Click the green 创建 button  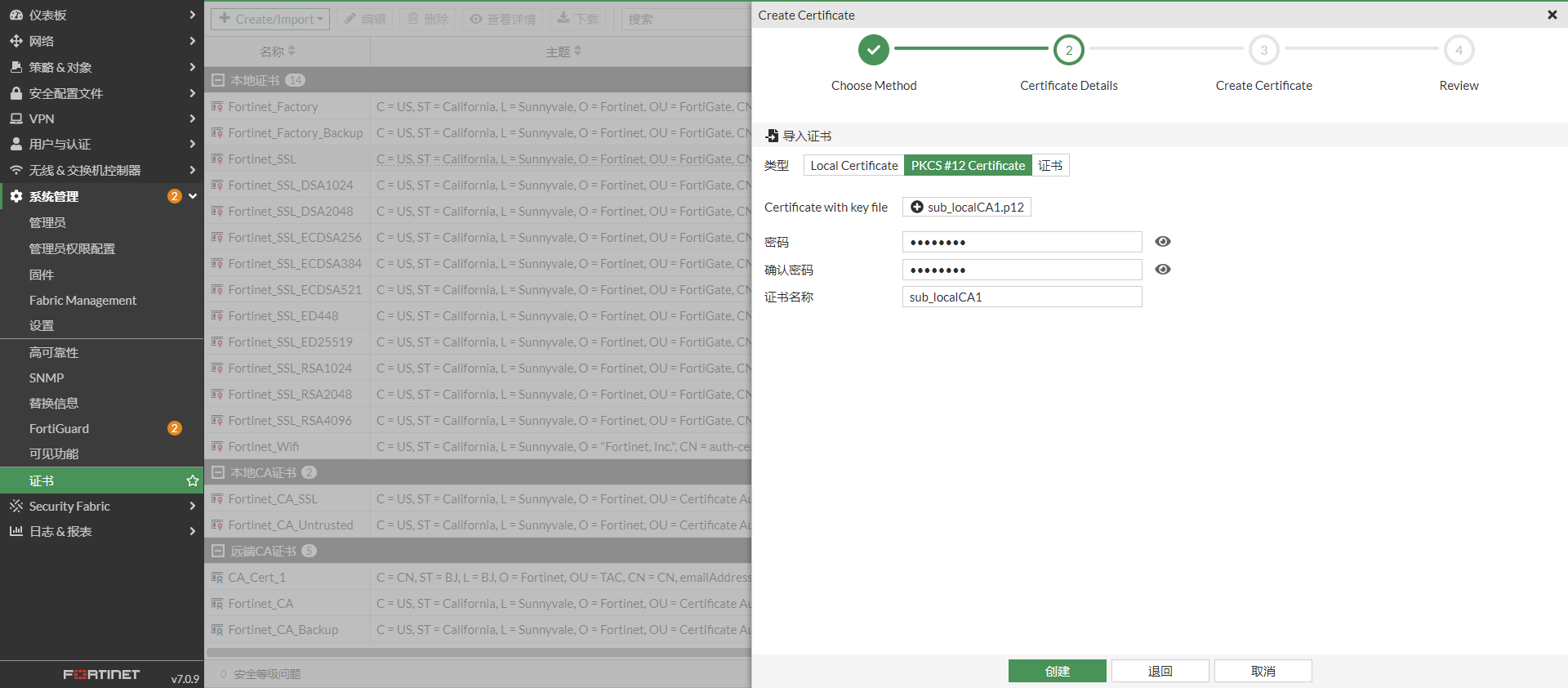pos(1057,671)
